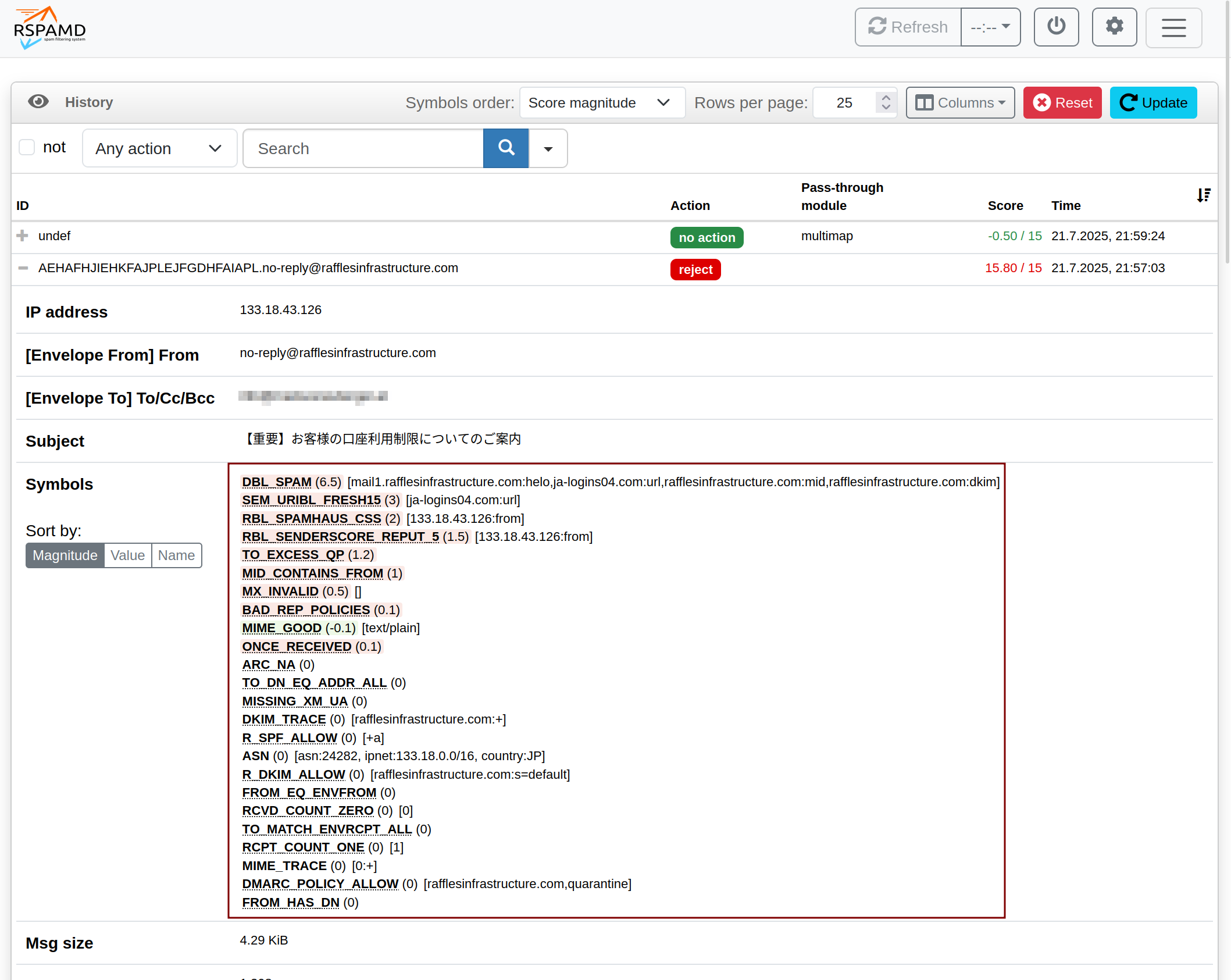
Task: Click the Pass-through module column header
Action: pos(842,197)
